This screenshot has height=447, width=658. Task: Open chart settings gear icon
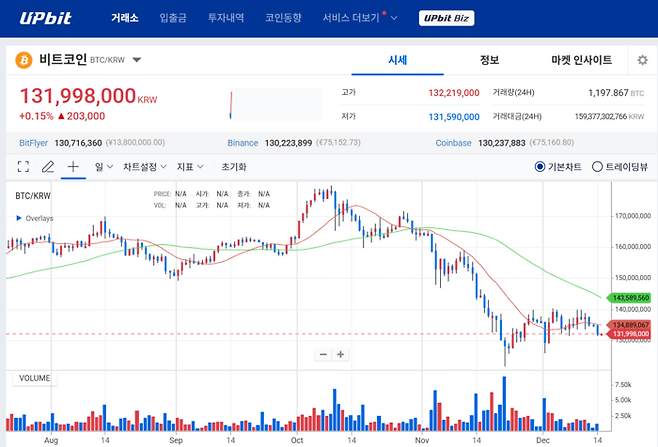[642, 60]
